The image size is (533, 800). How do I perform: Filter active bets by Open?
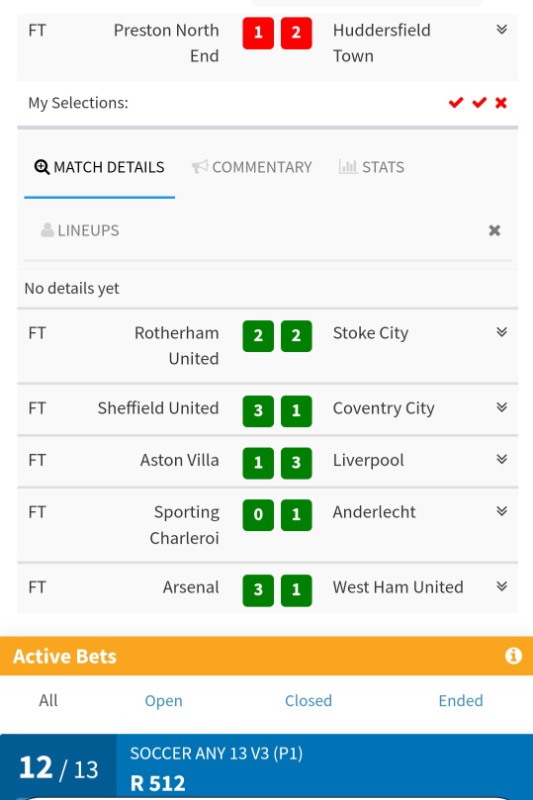164,701
